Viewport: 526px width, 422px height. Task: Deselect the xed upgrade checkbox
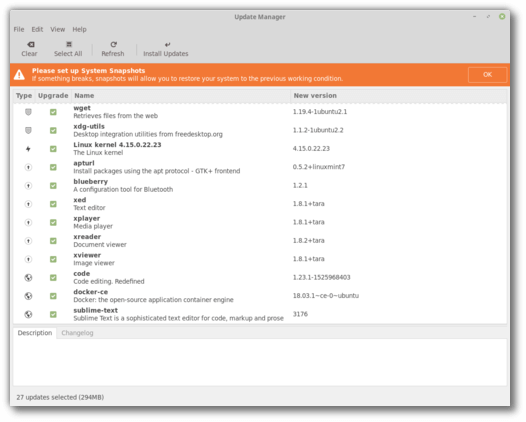[53, 204]
